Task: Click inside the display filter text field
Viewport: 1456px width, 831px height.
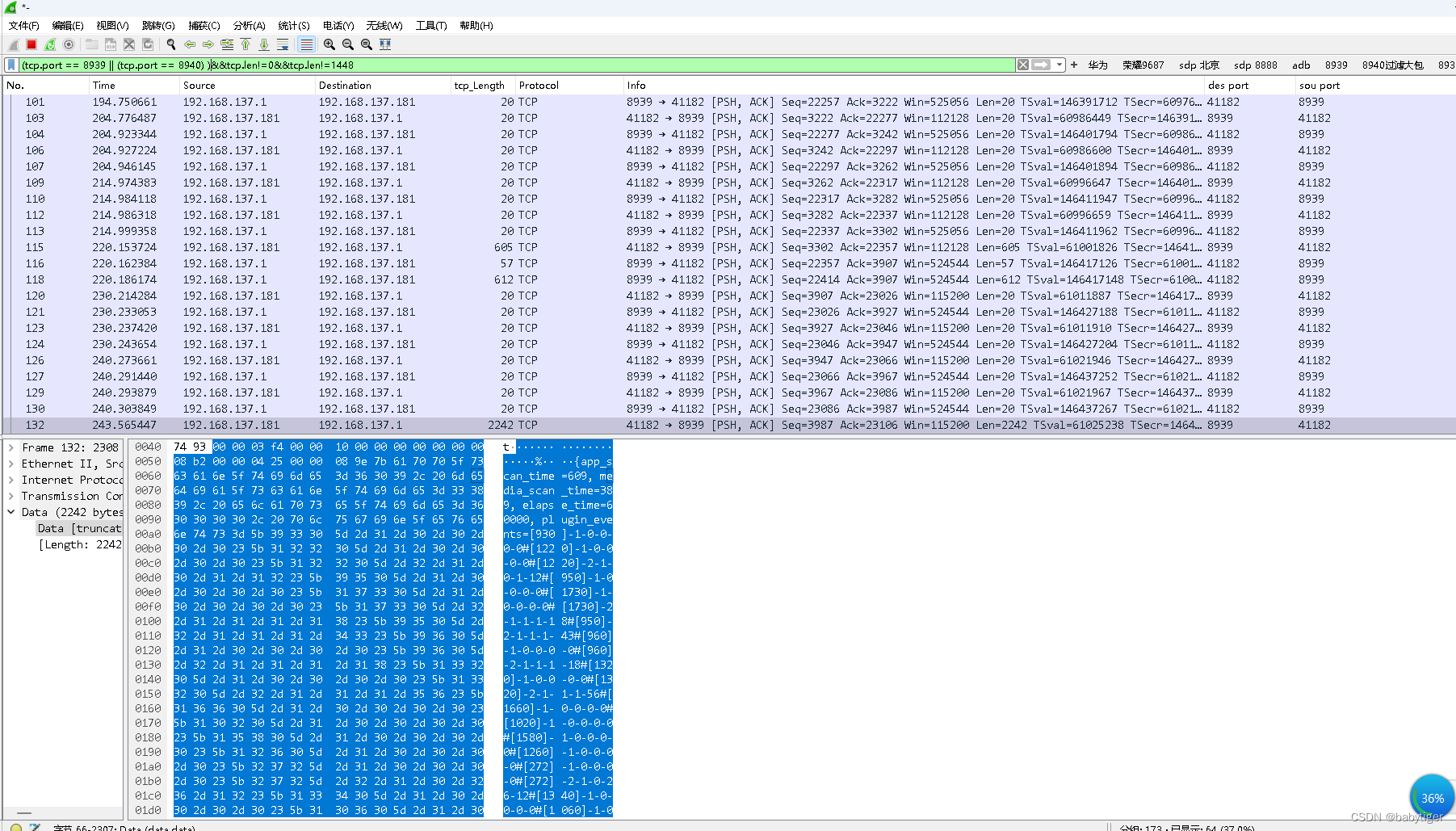Action: click(x=517, y=65)
